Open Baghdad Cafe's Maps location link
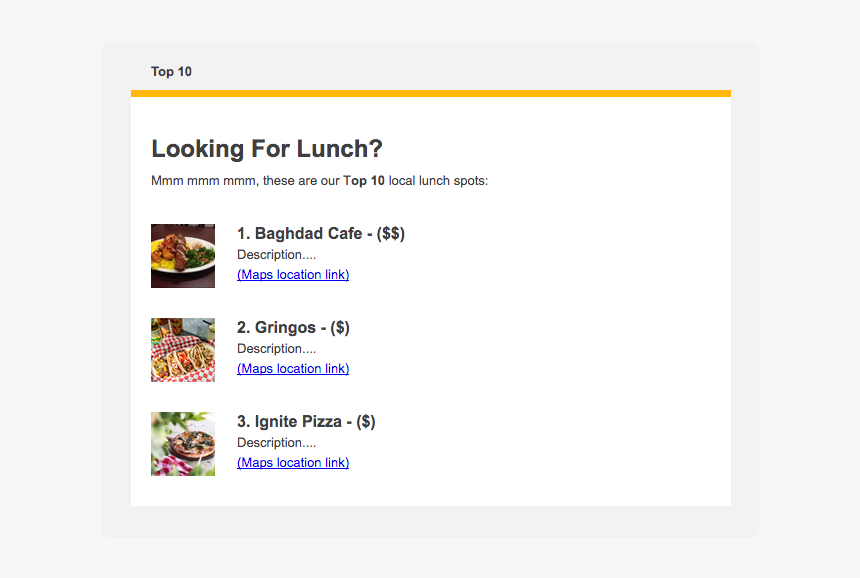The height and width of the screenshot is (578, 860). pos(293,275)
